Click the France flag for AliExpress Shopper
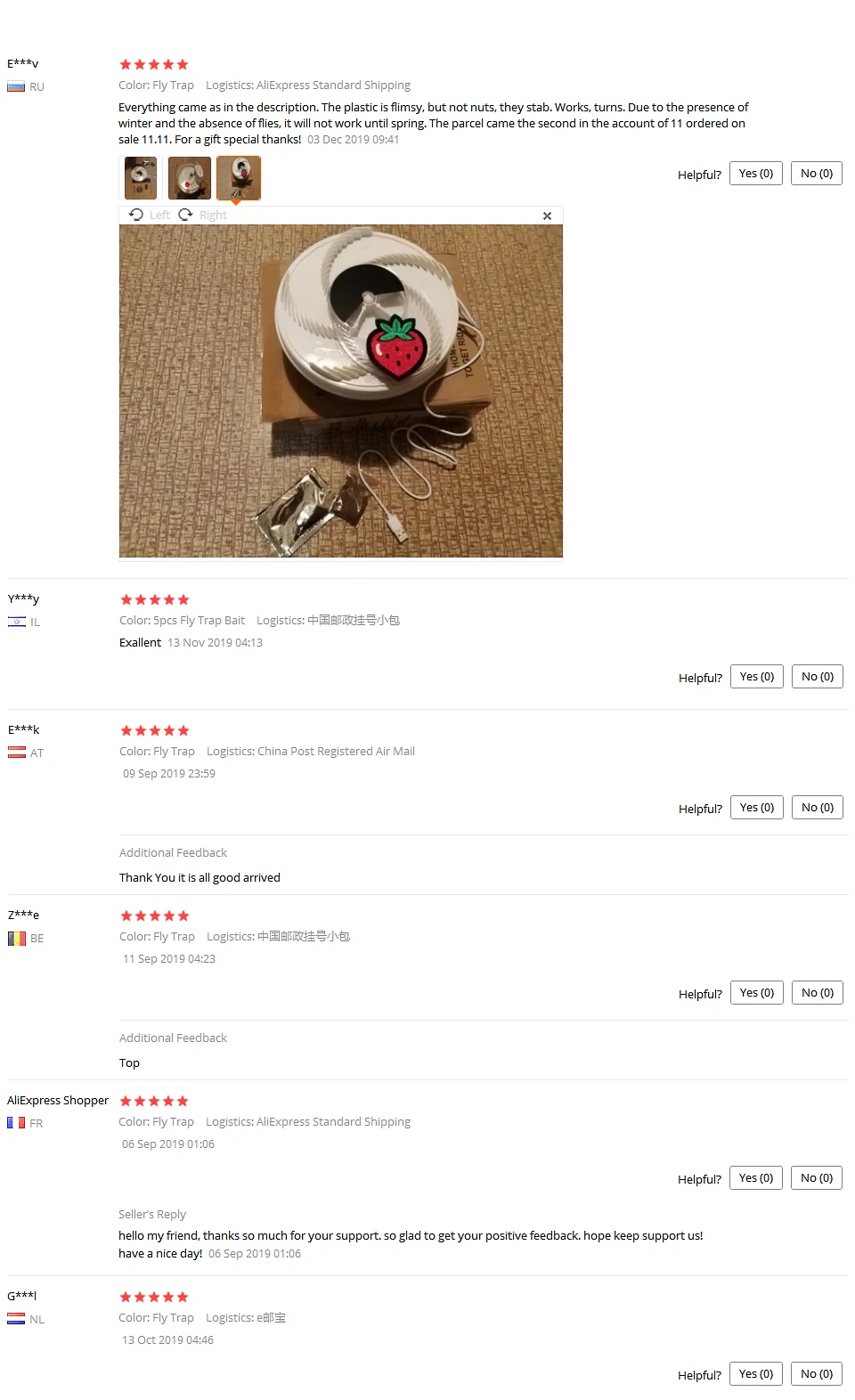Image resolution: width=855 pixels, height=1400 pixels. 16,1123
